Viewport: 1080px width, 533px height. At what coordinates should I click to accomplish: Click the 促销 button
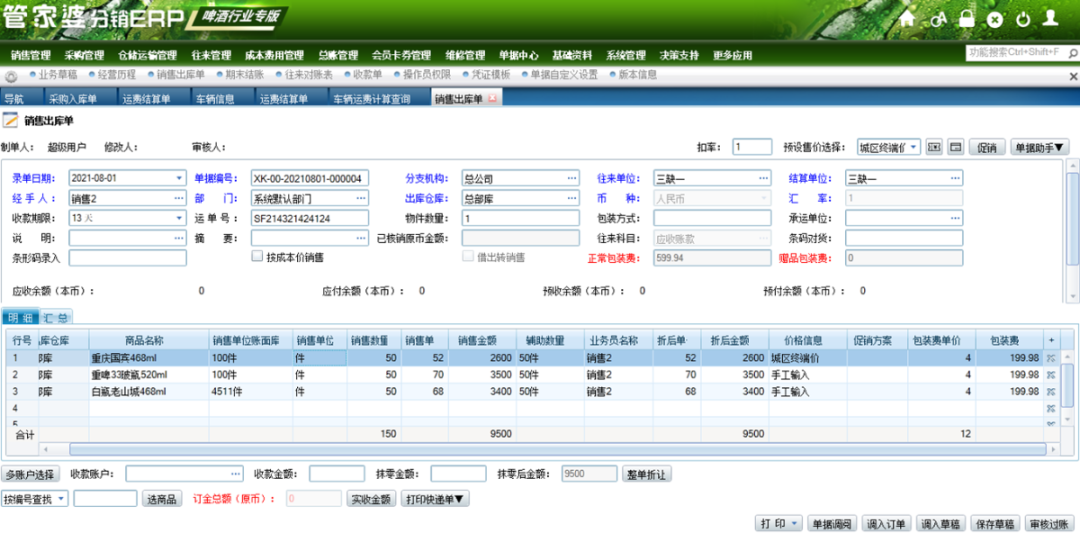click(987, 147)
